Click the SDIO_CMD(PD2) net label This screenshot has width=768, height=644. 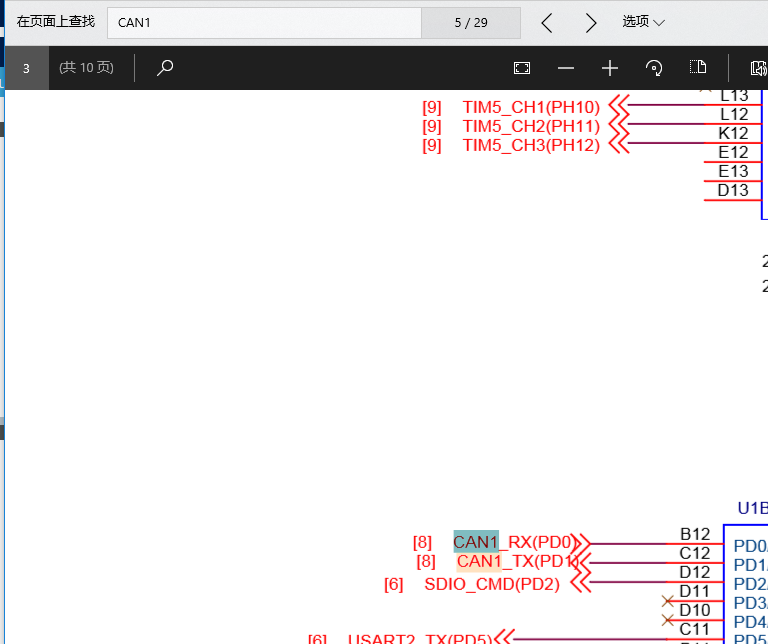[492, 584]
